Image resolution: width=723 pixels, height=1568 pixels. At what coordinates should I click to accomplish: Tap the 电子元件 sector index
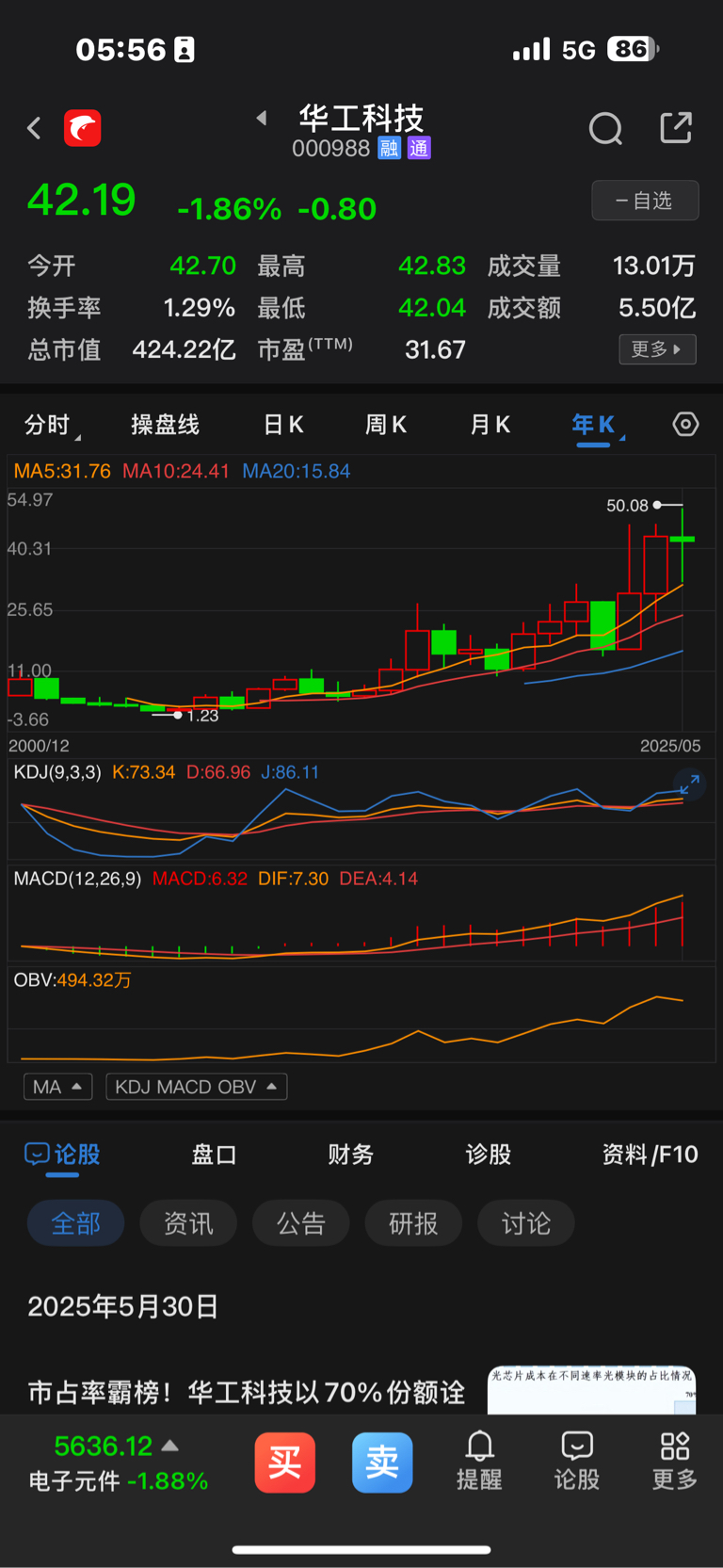(118, 1480)
